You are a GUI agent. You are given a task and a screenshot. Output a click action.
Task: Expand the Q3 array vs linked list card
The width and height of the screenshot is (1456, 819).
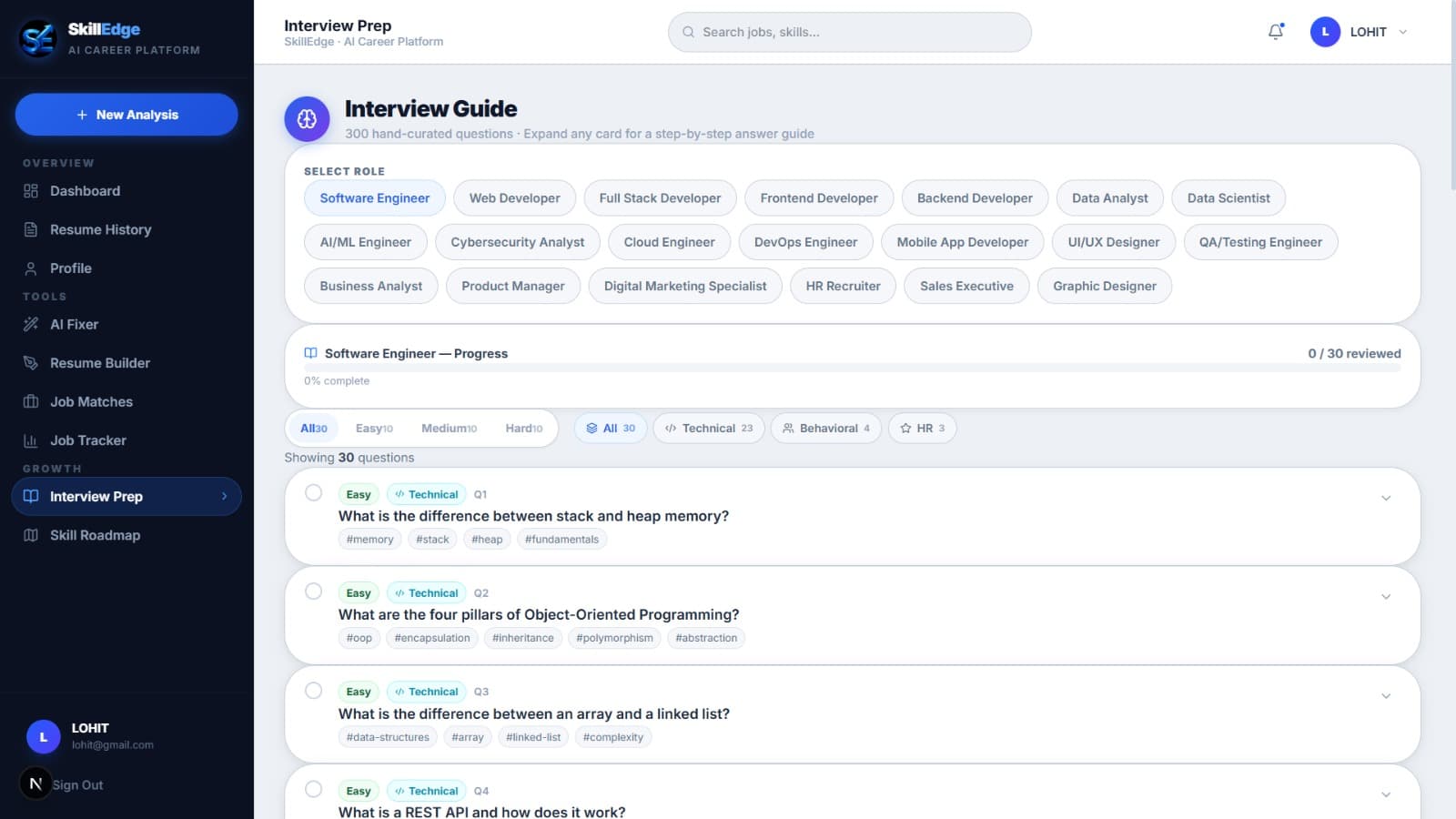click(1386, 696)
